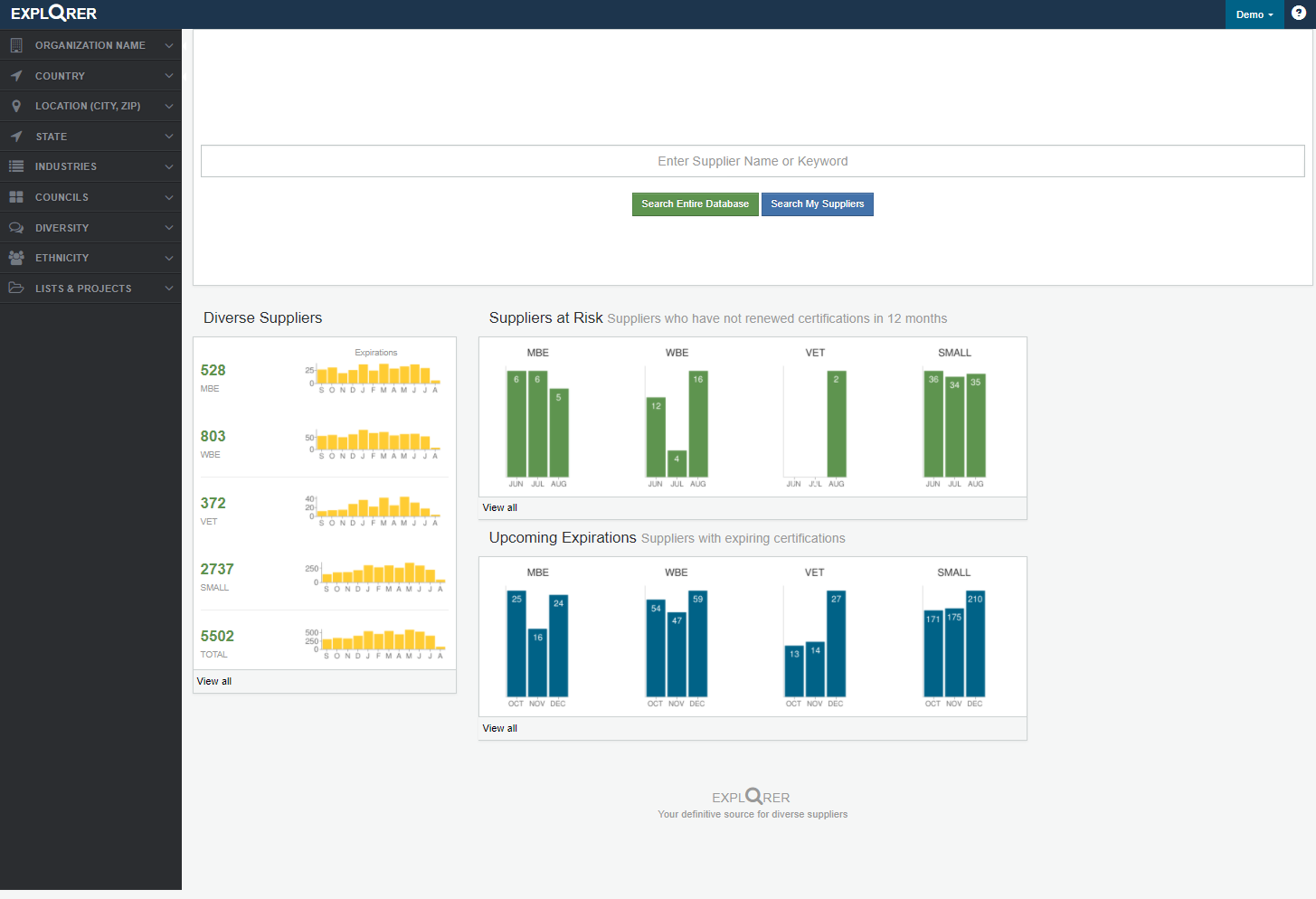Click the Diversity chat bubbles icon

(16, 228)
